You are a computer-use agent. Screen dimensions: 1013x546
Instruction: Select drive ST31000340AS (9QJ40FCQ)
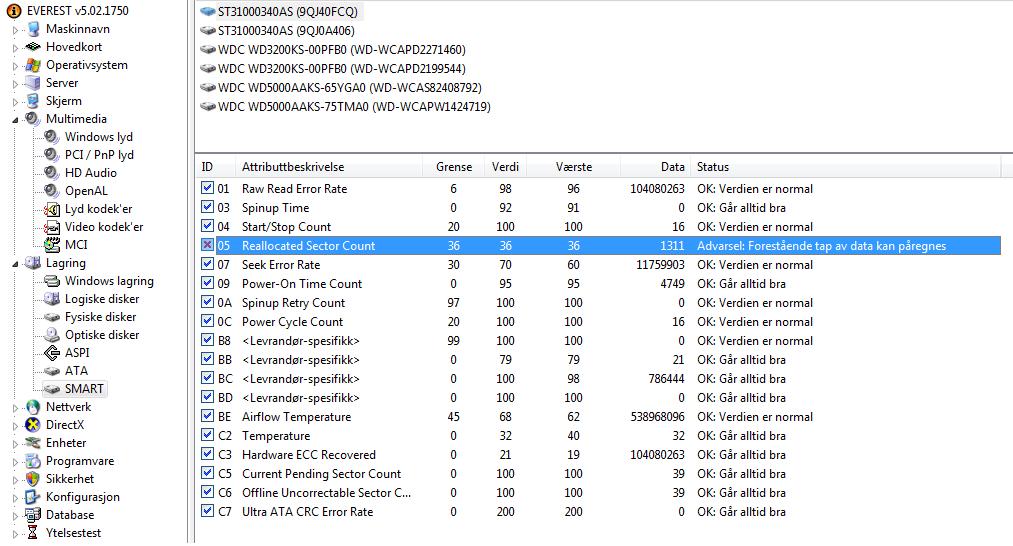point(287,12)
